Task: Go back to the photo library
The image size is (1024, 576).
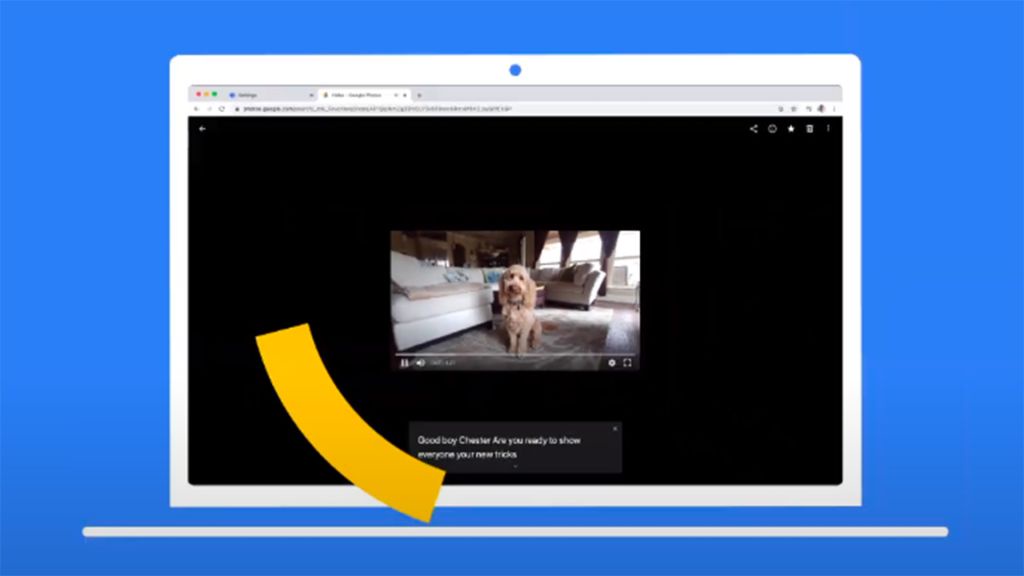Action: [x=200, y=129]
